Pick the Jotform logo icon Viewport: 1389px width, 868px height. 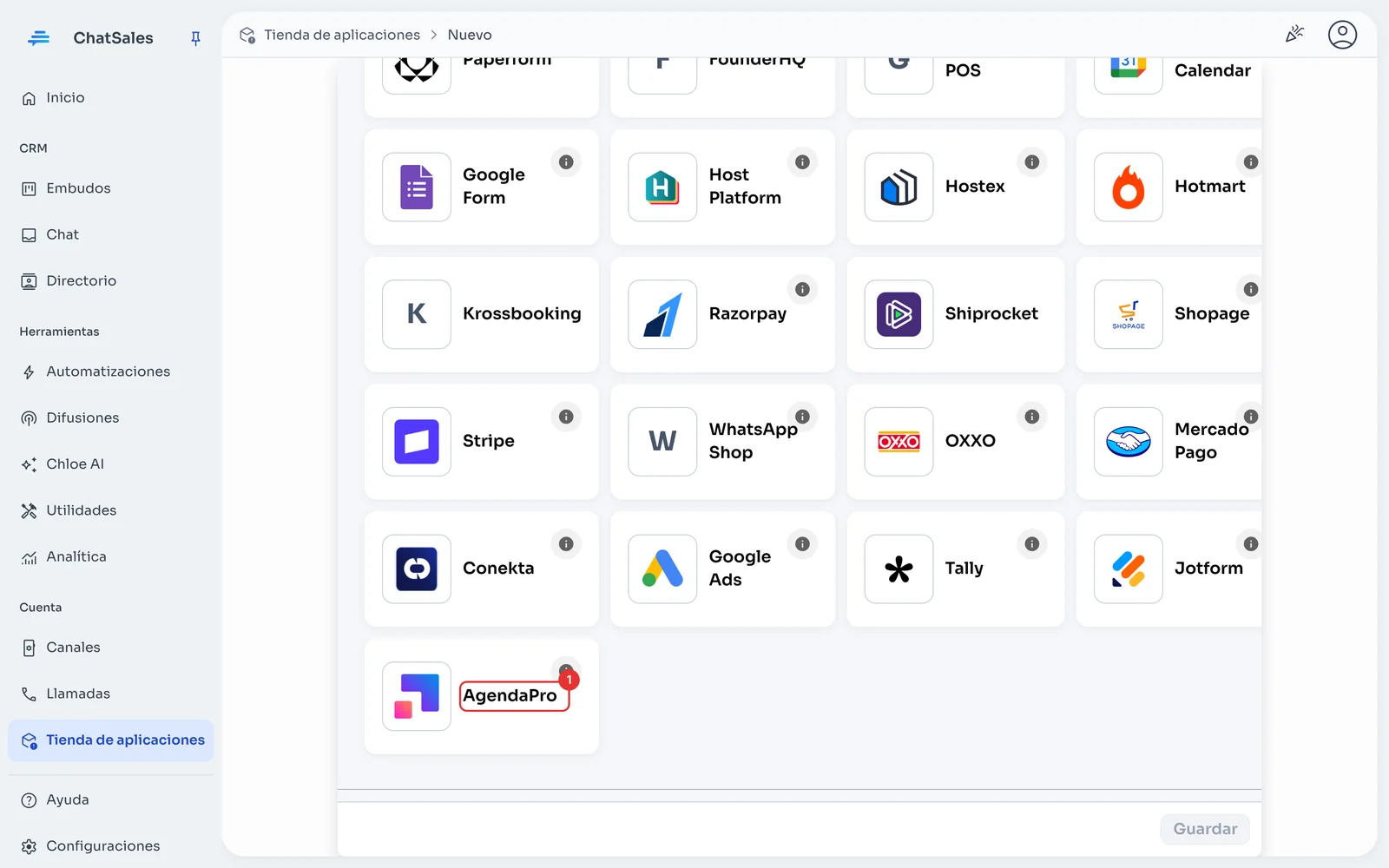click(x=1129, y=569)
